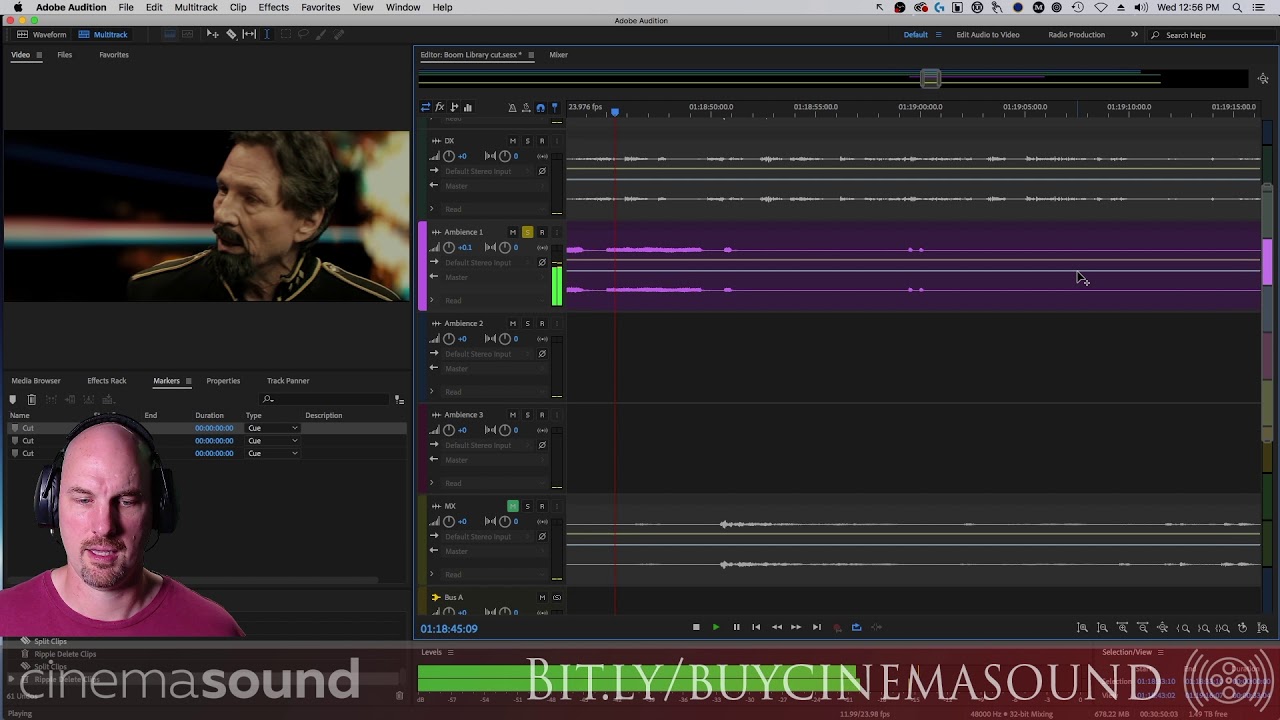Unsolo the Ambience 1 track
This screenshot has width=1280, height=720.
527,232
